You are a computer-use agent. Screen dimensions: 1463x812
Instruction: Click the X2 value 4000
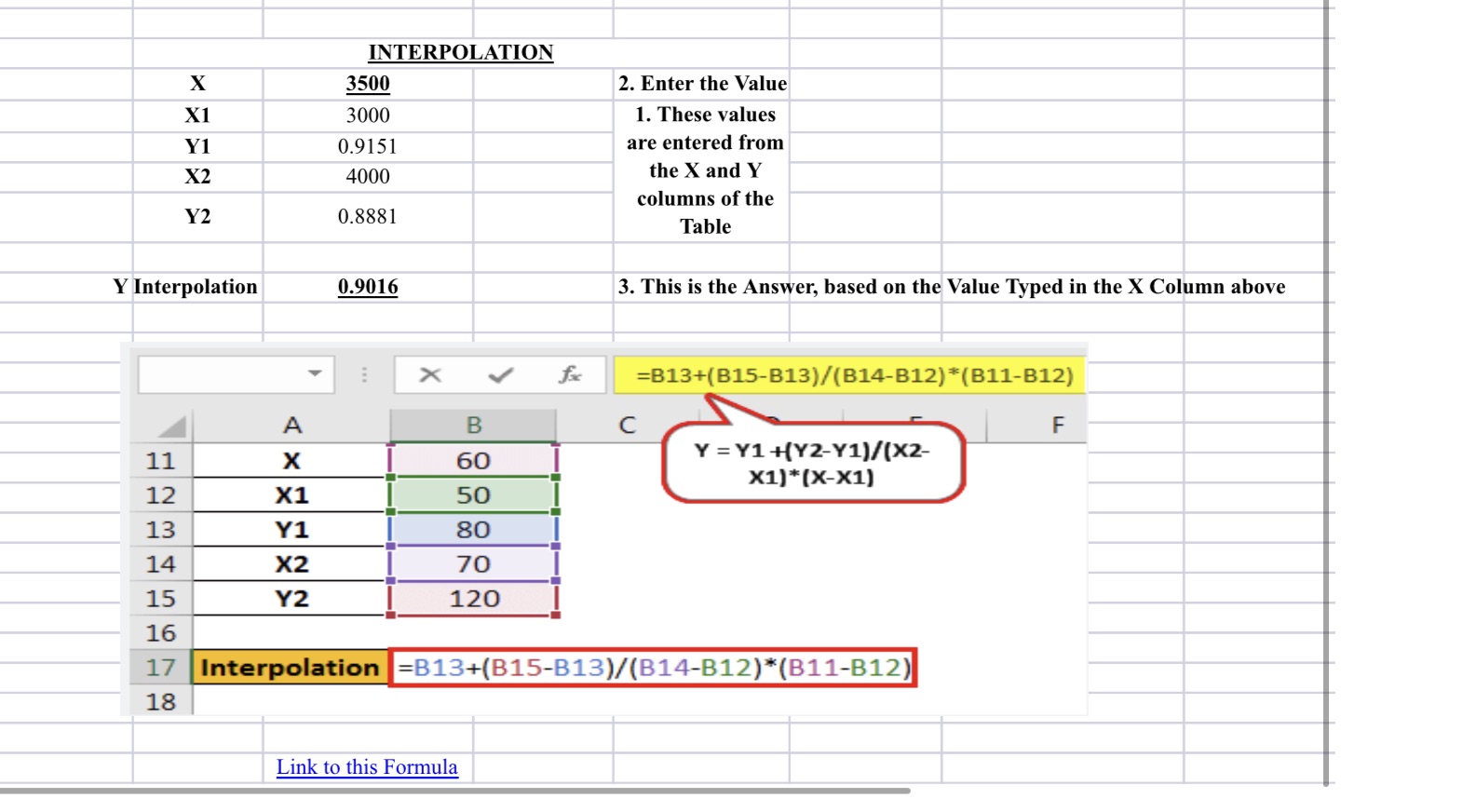pyautogui.click(x=368, y=177)
